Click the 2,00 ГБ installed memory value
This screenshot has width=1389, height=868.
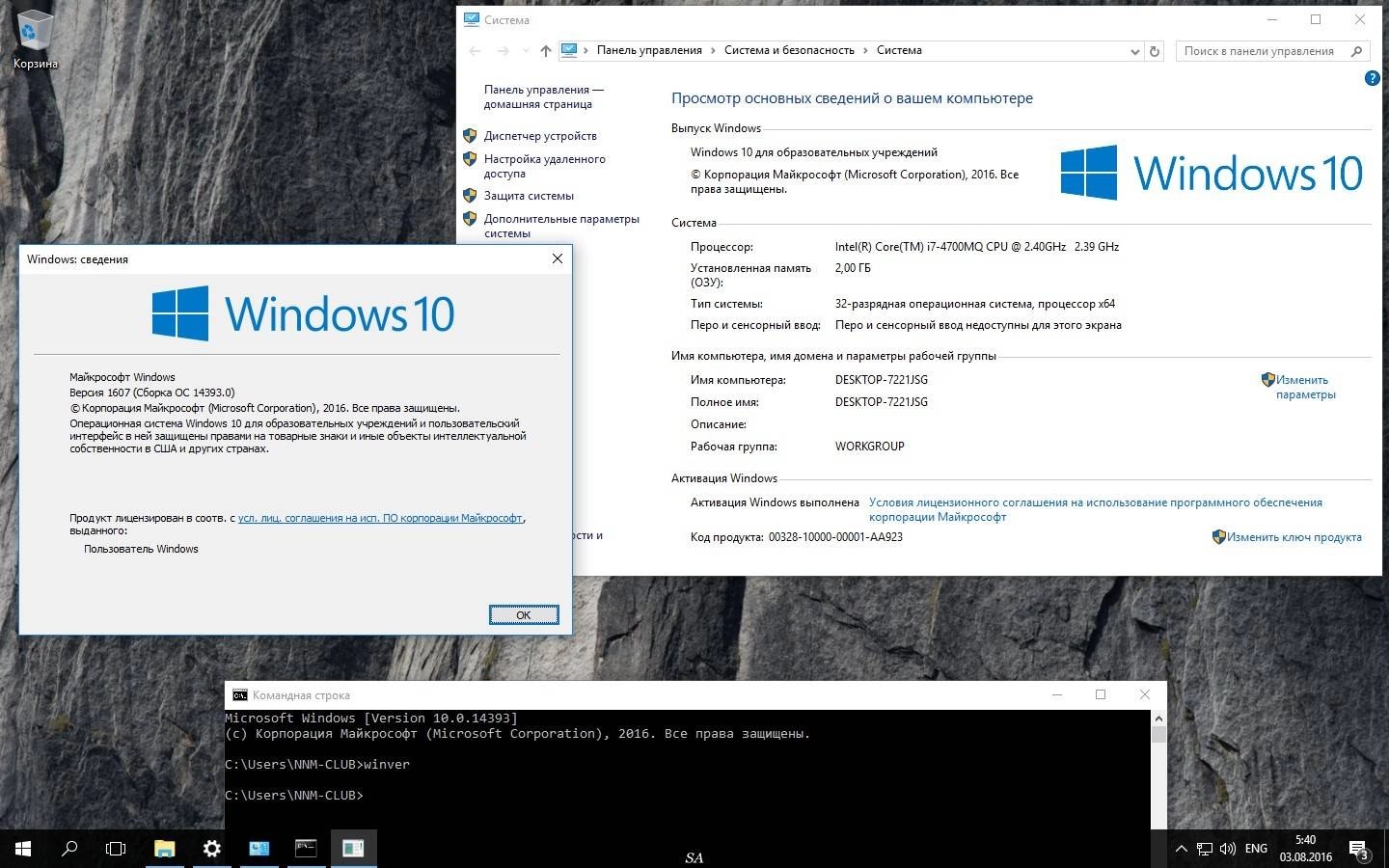pyautogui.click(x=853, y=268)
